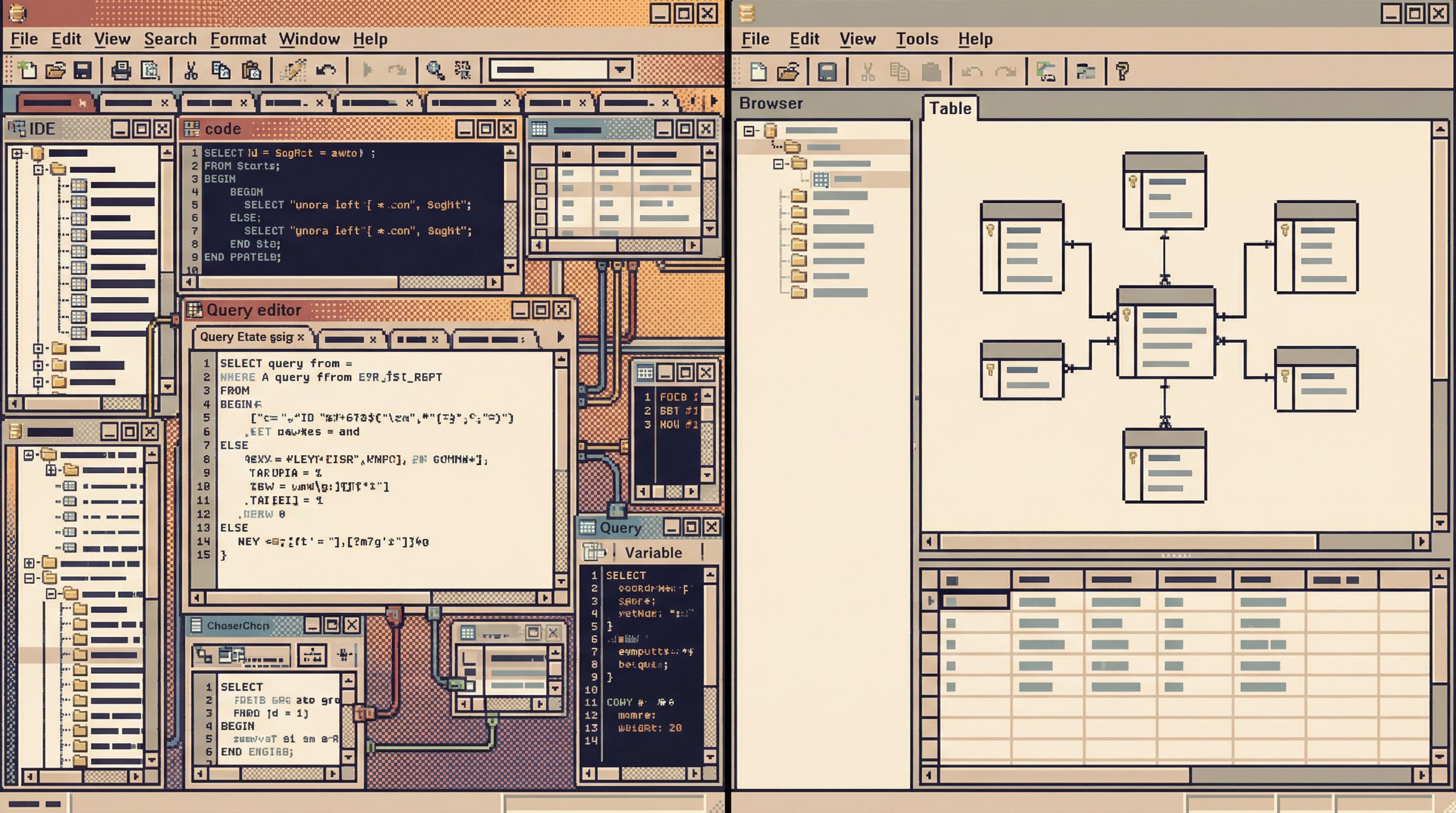The width and height of the screenshot is (1456, 813).
Task: Select the Table tab in right window
Action: pyautogui.click(x=950, y=108)
